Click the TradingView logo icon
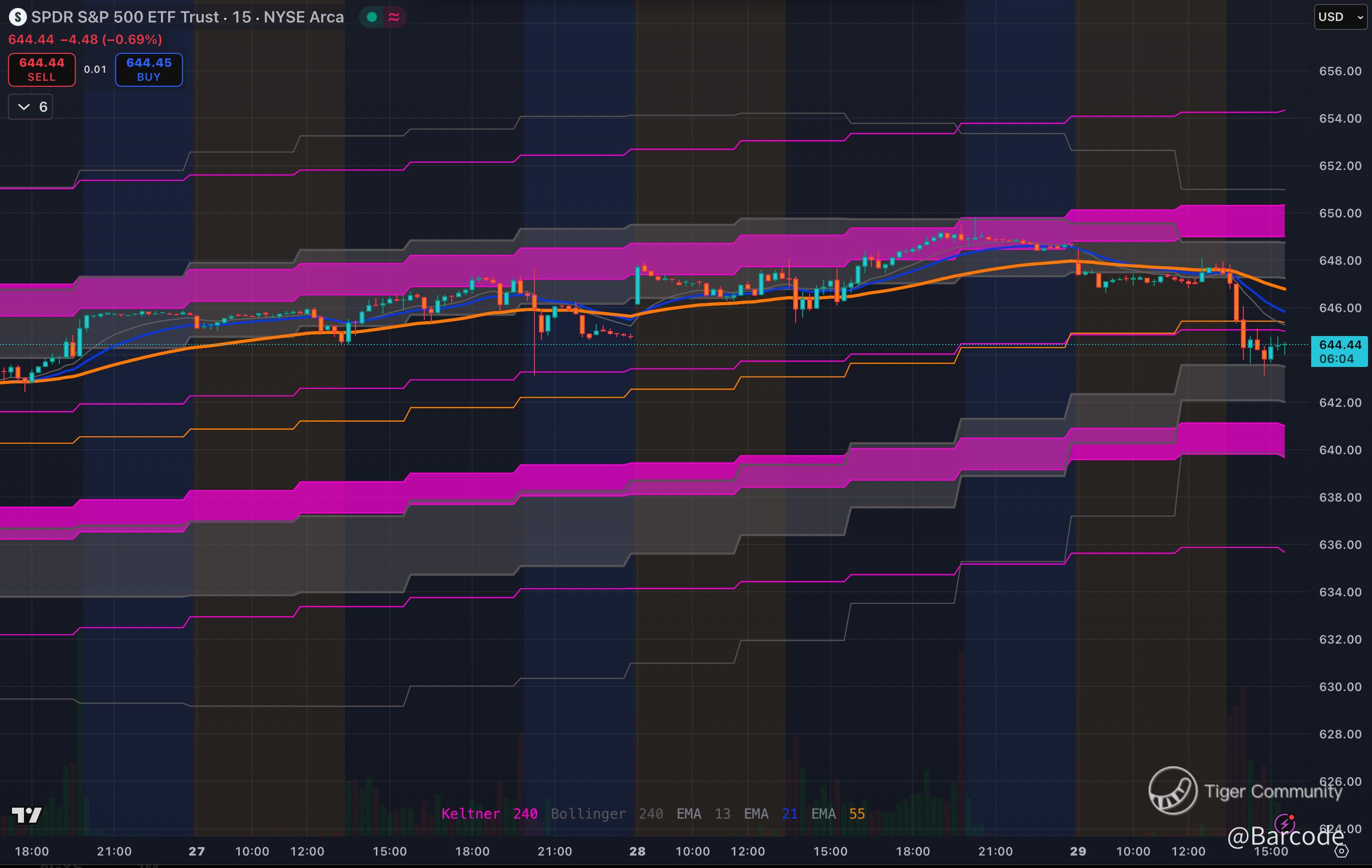 pyautogui.click(x=27, y=815)
